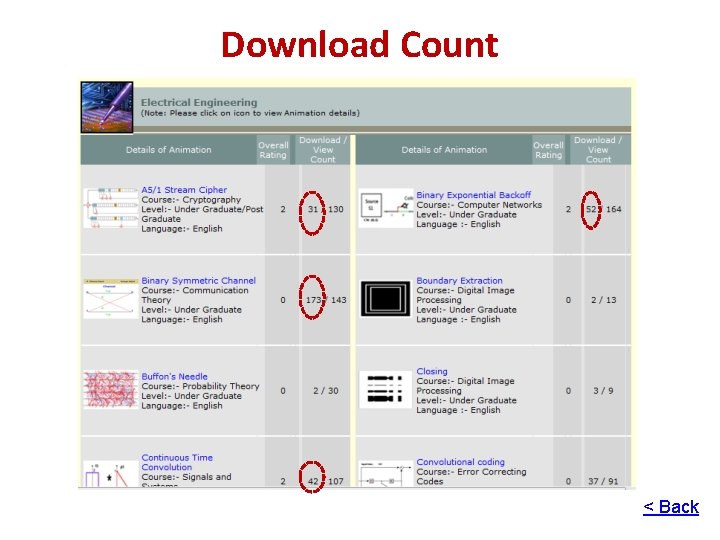Click 'Course:- Computer Networks' text

479,205
